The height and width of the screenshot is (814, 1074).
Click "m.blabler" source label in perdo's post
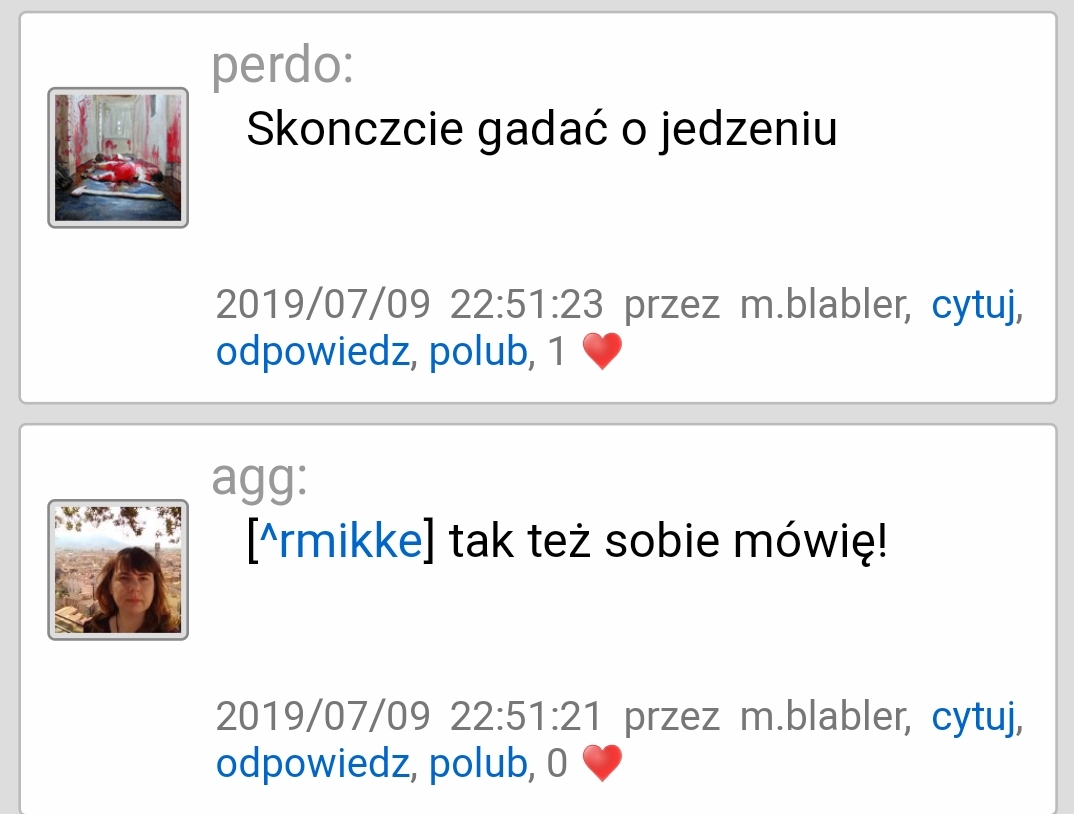tap(826, 304)
